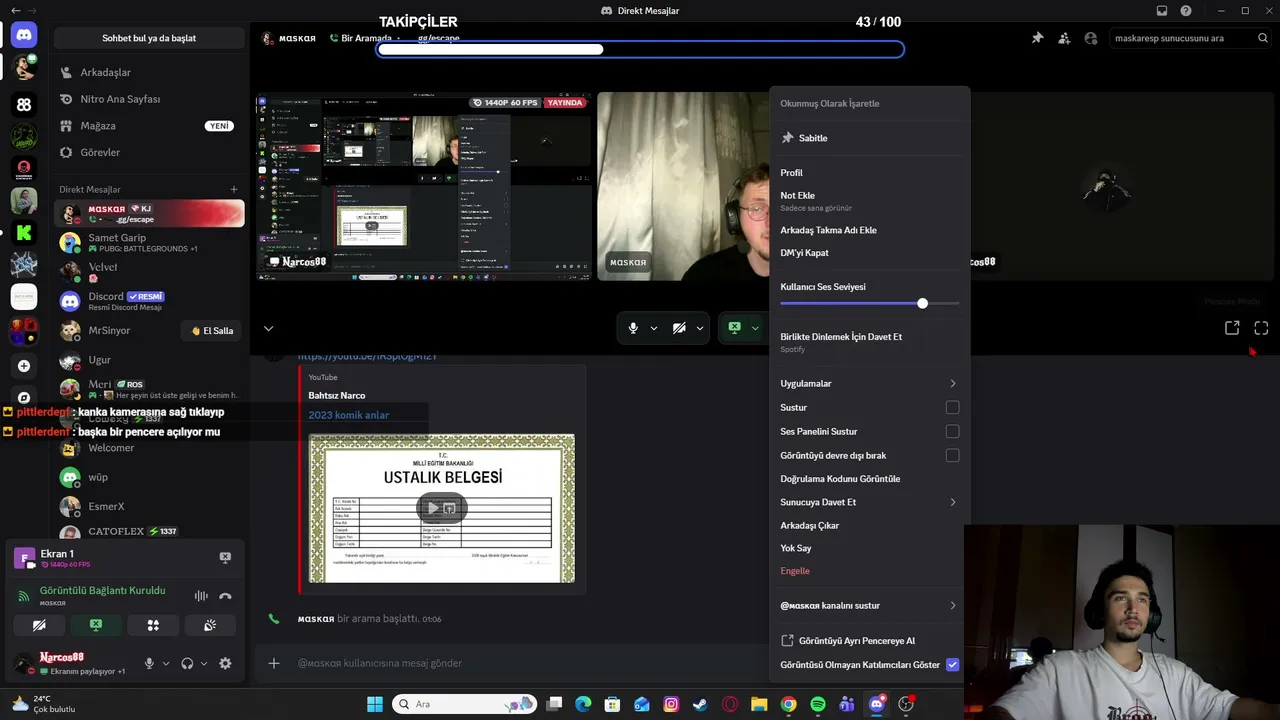
Task: Open Instagram from the taskbar
Action: coord(671,704)
